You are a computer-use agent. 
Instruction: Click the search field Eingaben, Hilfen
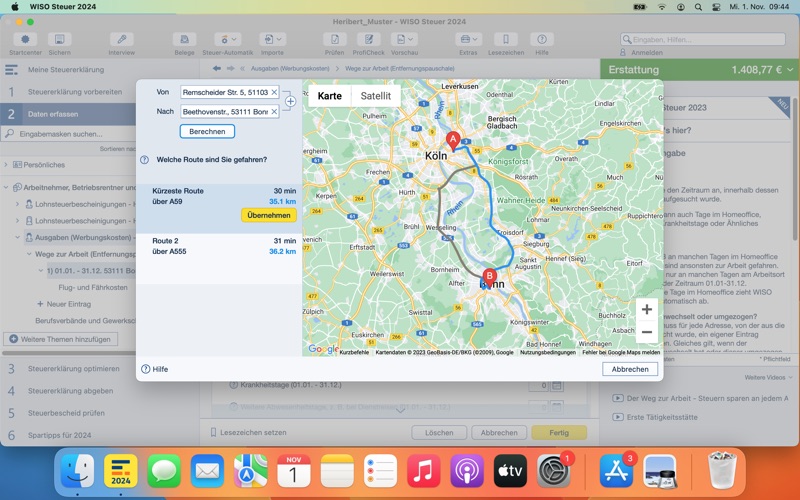click(703, 39)
